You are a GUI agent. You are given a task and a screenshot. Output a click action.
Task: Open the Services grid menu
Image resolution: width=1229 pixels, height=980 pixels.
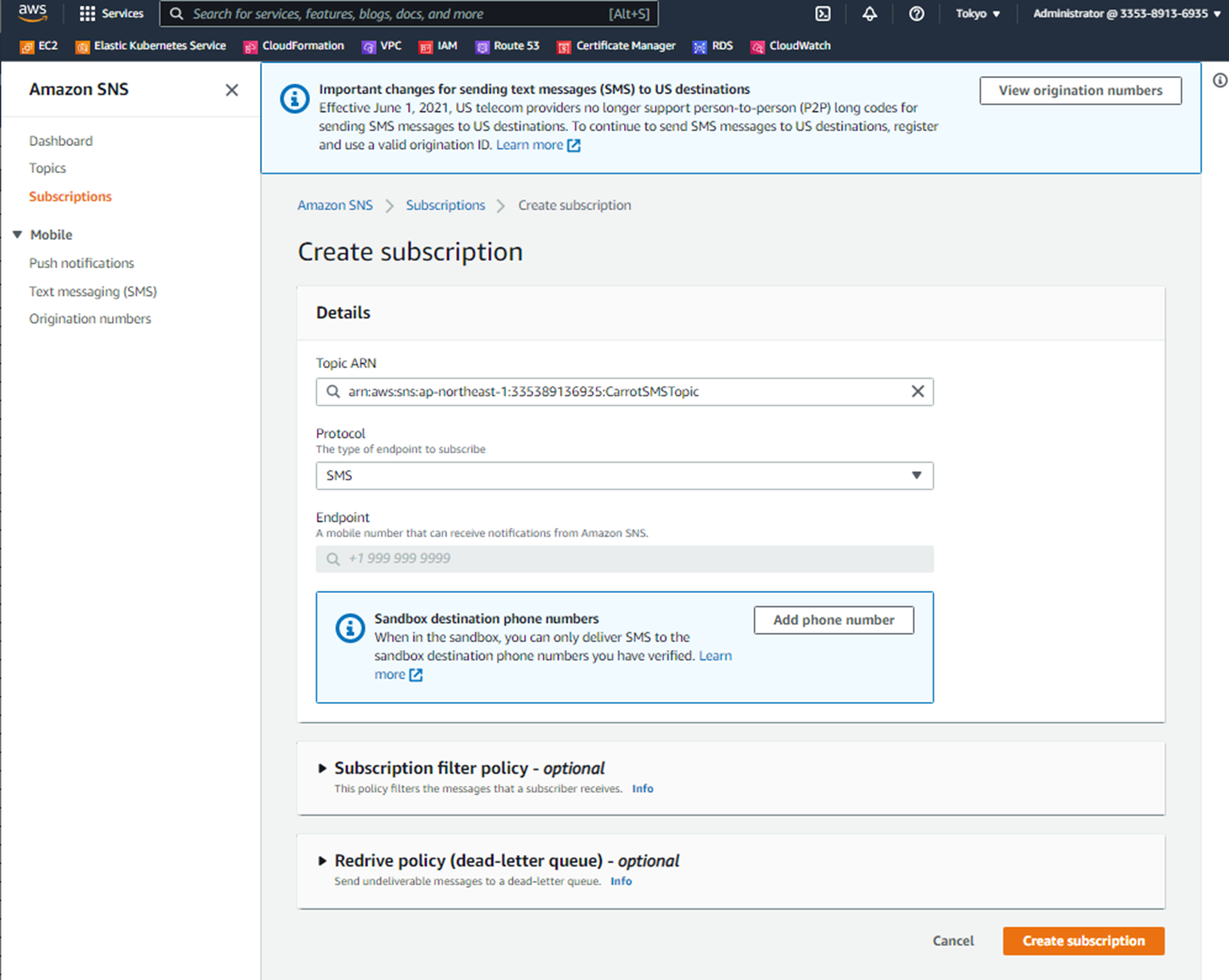pyautogui.click(x=111, y=13)
